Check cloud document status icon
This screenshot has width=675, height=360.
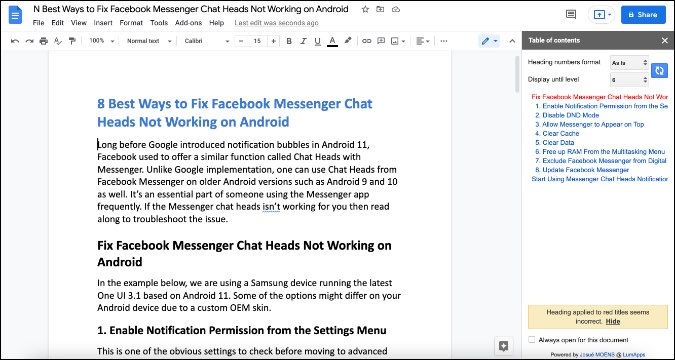pyautogui.click(x=396, y=9)
